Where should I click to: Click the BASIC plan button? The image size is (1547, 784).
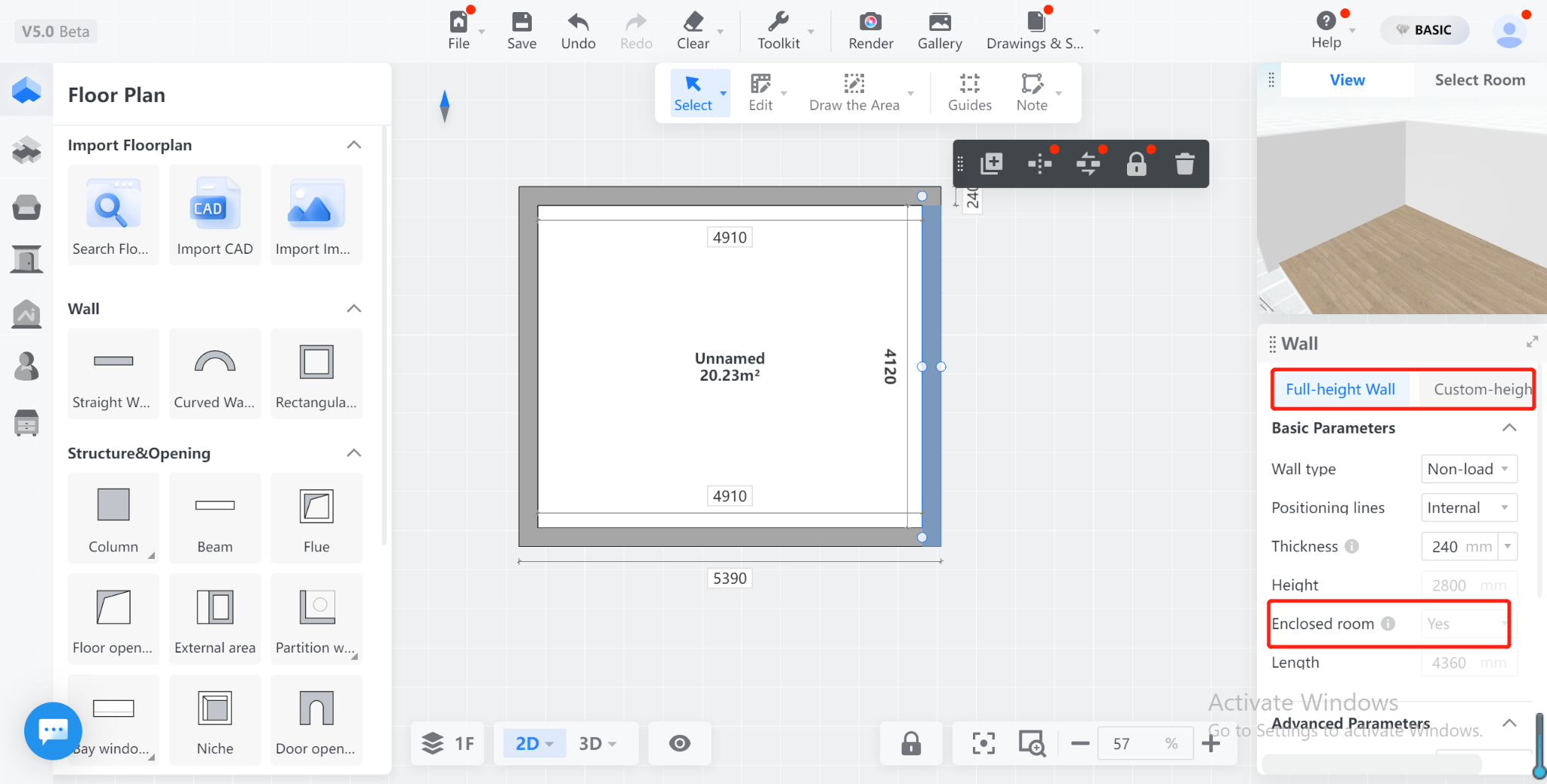point(1424,30)
